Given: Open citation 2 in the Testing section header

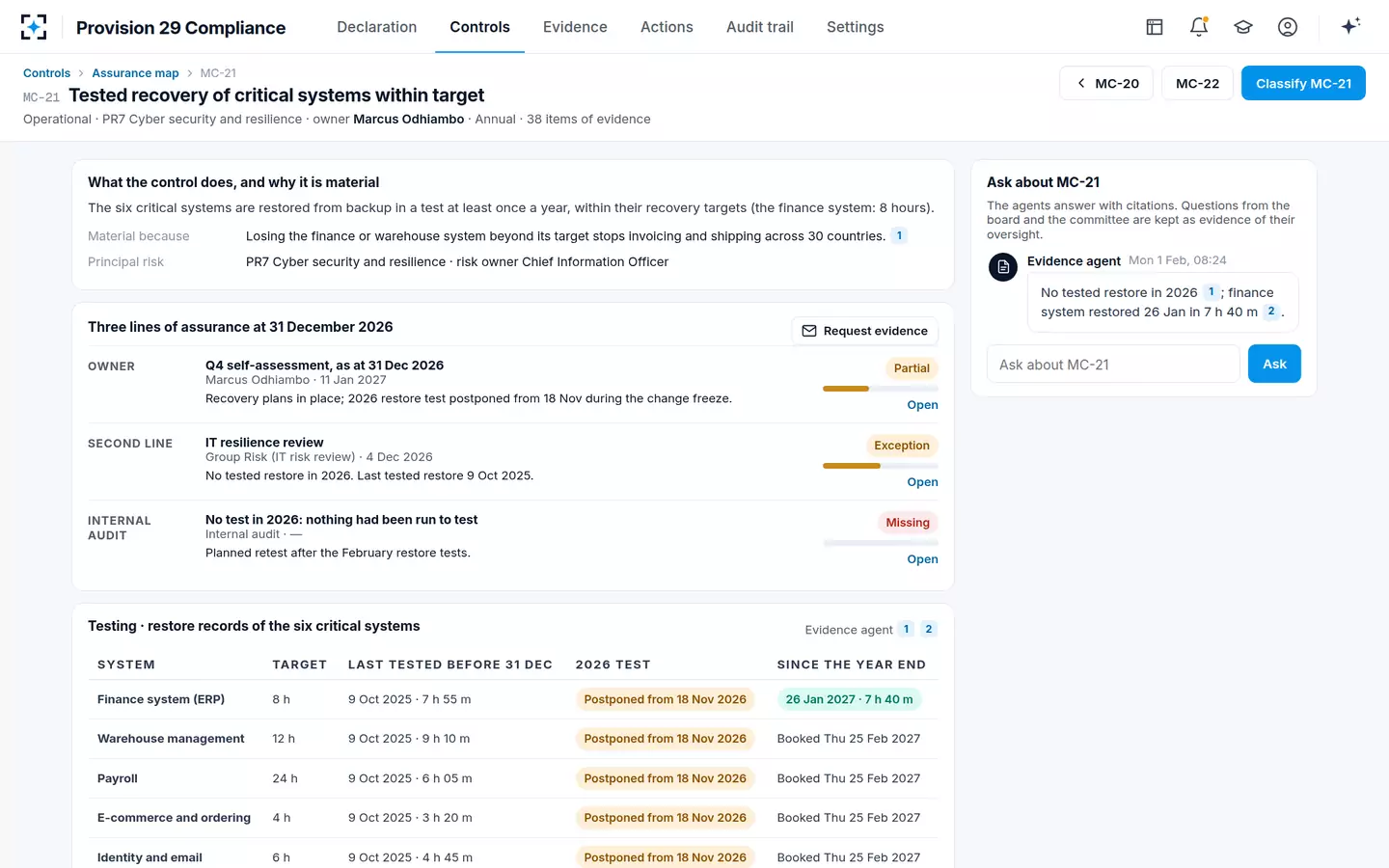Looking at the screenshot, I should 929,629.
